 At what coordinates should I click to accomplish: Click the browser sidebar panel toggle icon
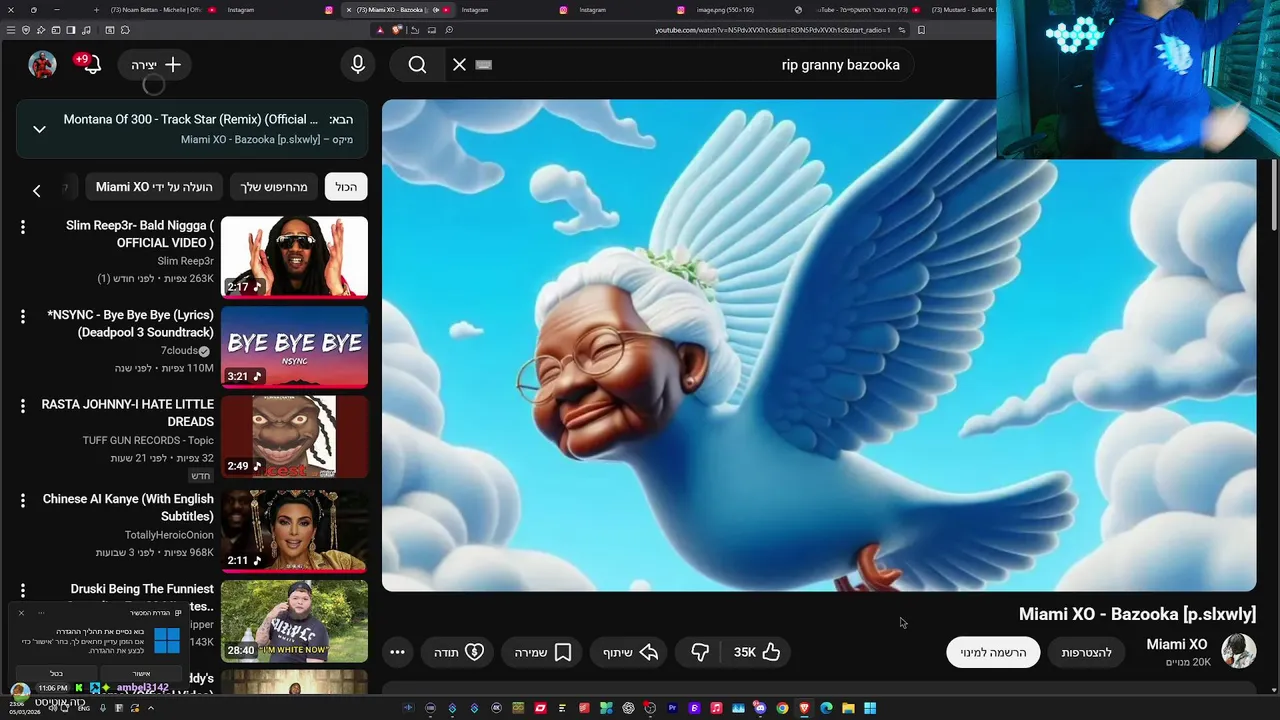(70, 30)
